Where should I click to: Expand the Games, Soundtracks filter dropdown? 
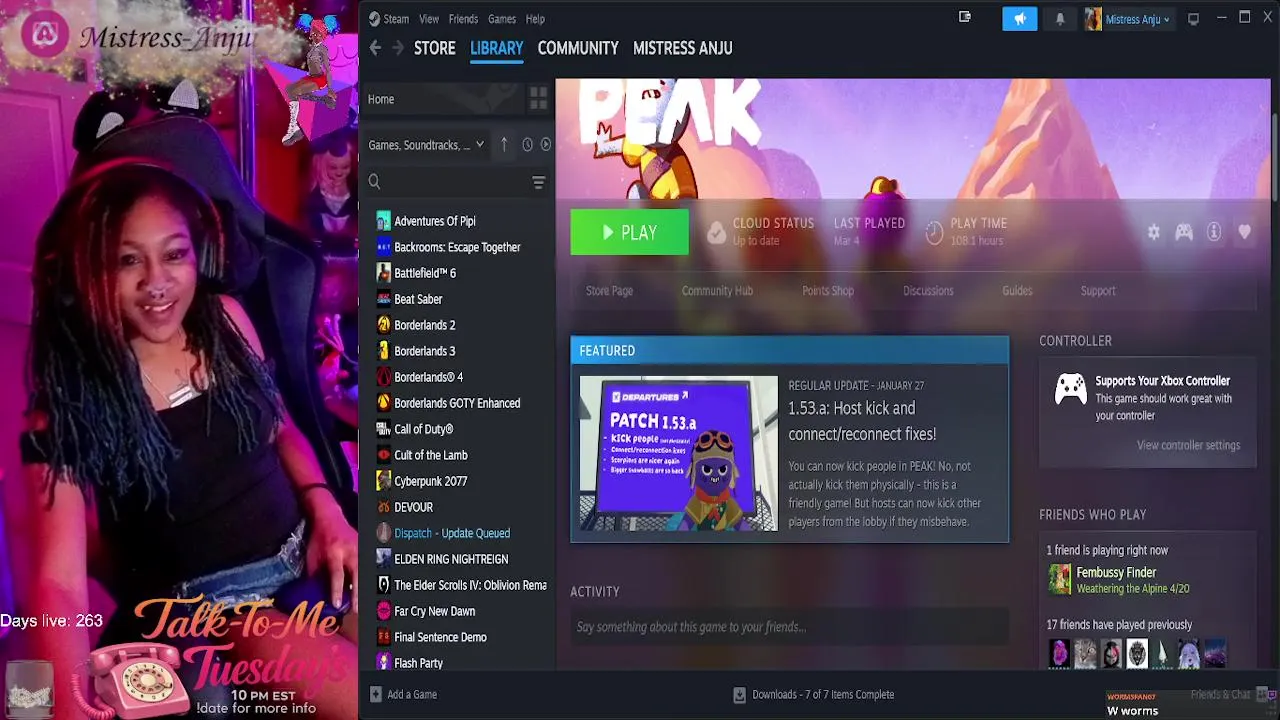[x=426, y=145]
